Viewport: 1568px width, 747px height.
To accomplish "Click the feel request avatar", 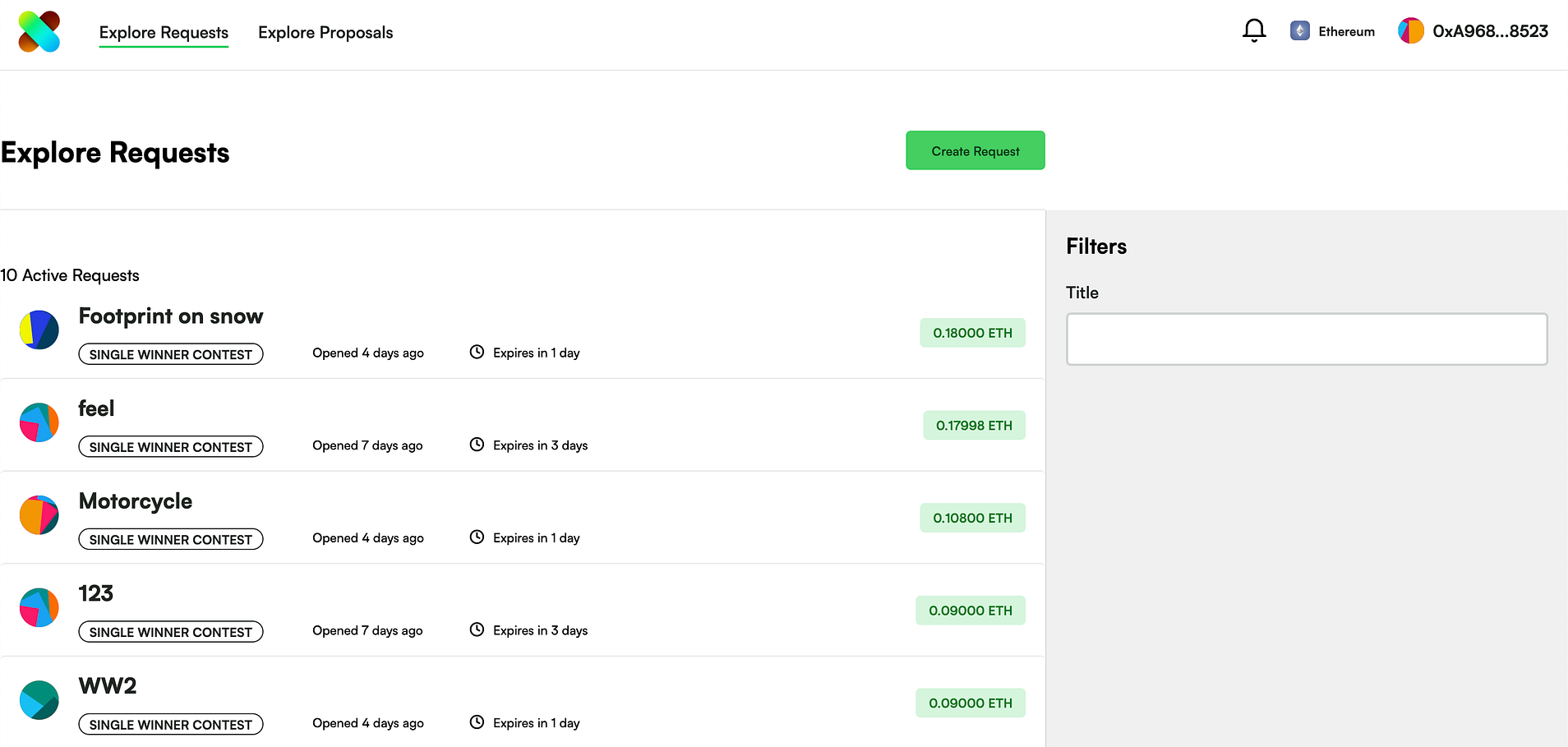I will 39,422.
